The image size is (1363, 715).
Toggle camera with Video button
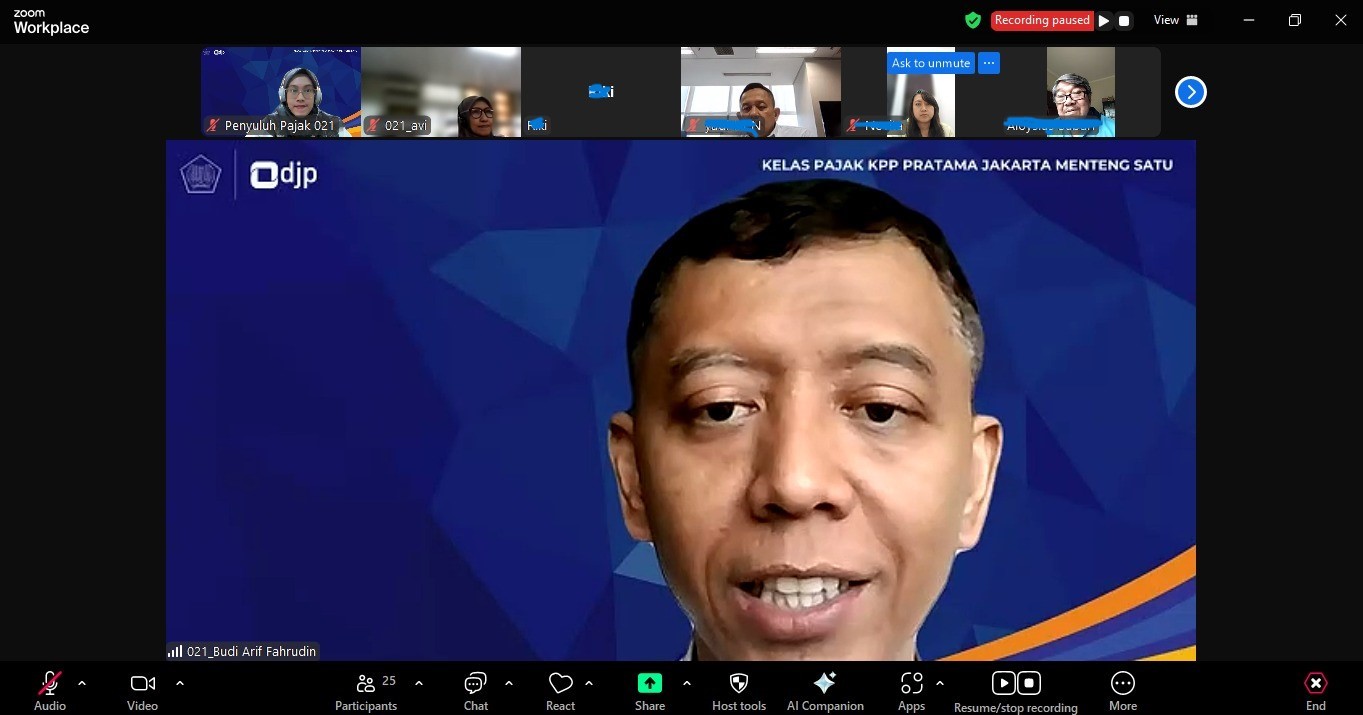[x=142, y=684]
